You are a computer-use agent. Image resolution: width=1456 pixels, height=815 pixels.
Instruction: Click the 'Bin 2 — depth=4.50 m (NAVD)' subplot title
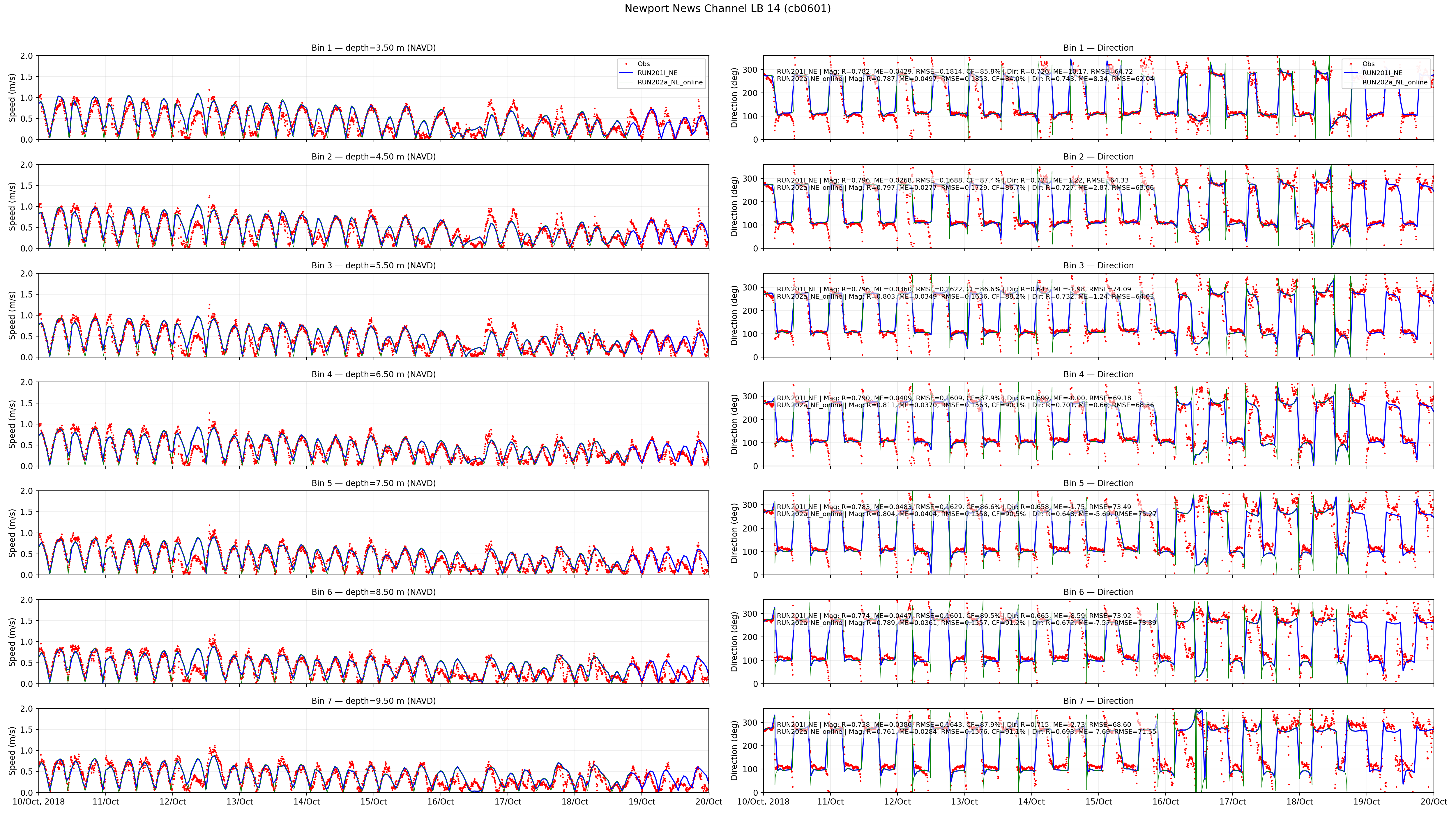(374, 157)
